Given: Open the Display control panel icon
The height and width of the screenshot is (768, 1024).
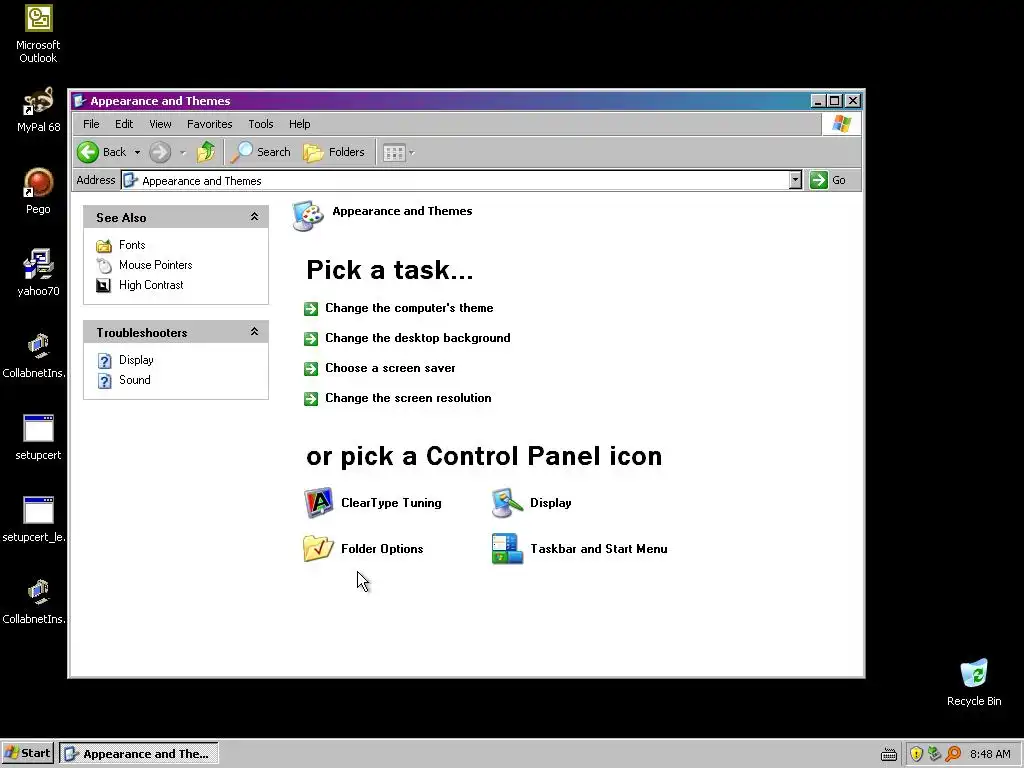Looking at the screenshot, I should point(507,503).
